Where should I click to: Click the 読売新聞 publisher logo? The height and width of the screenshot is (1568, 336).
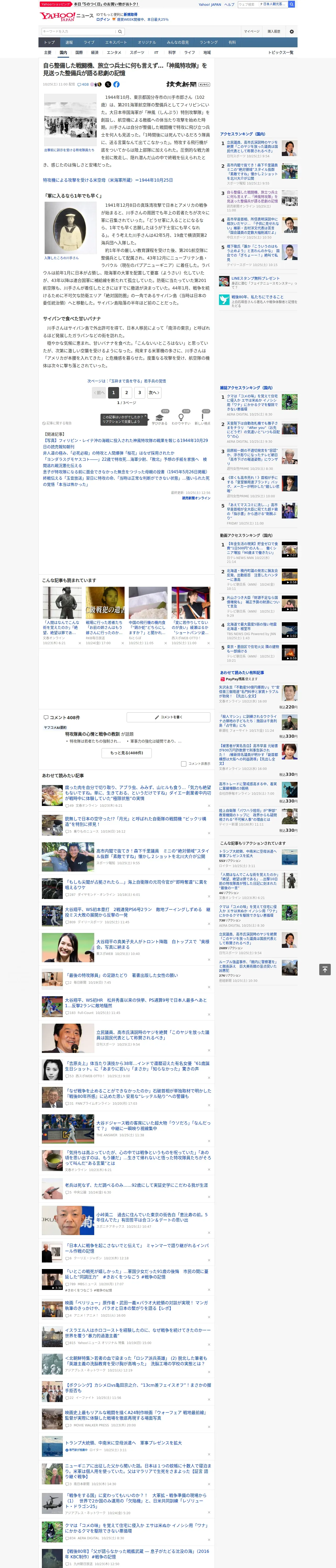(x=188, y=85)
